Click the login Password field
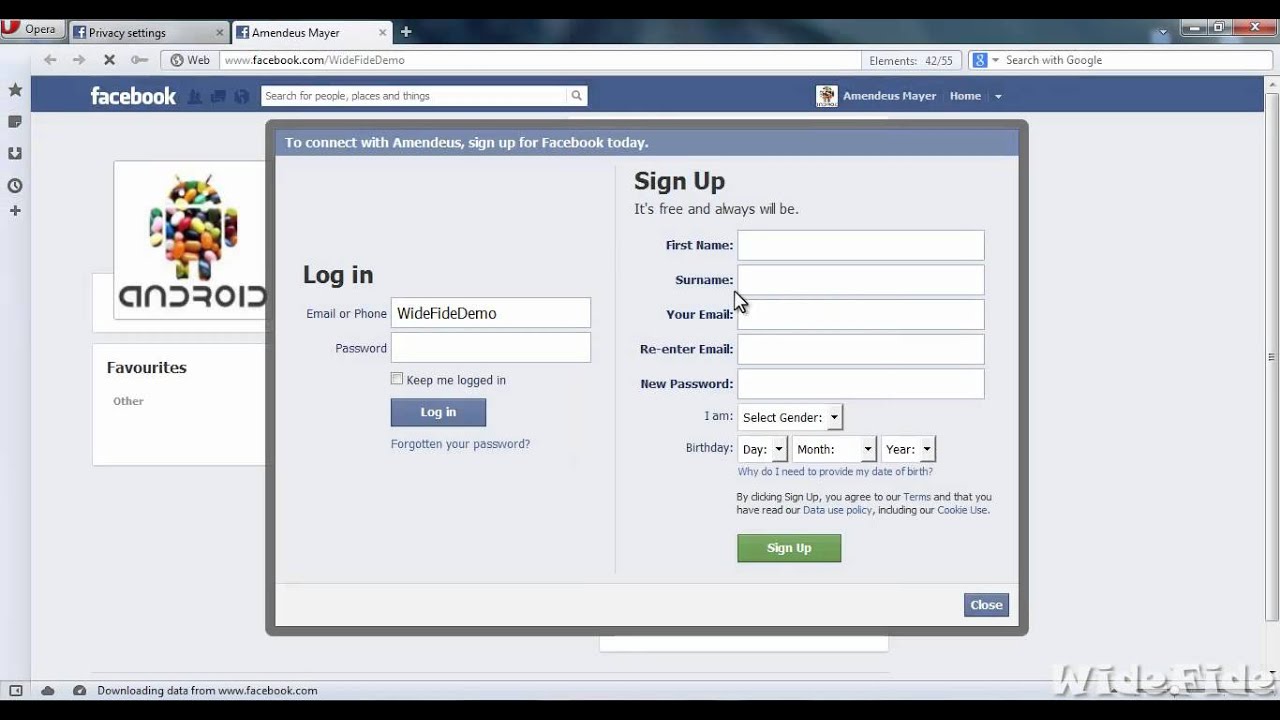This screenshot has height=720, width=1280. coord(491,348)
